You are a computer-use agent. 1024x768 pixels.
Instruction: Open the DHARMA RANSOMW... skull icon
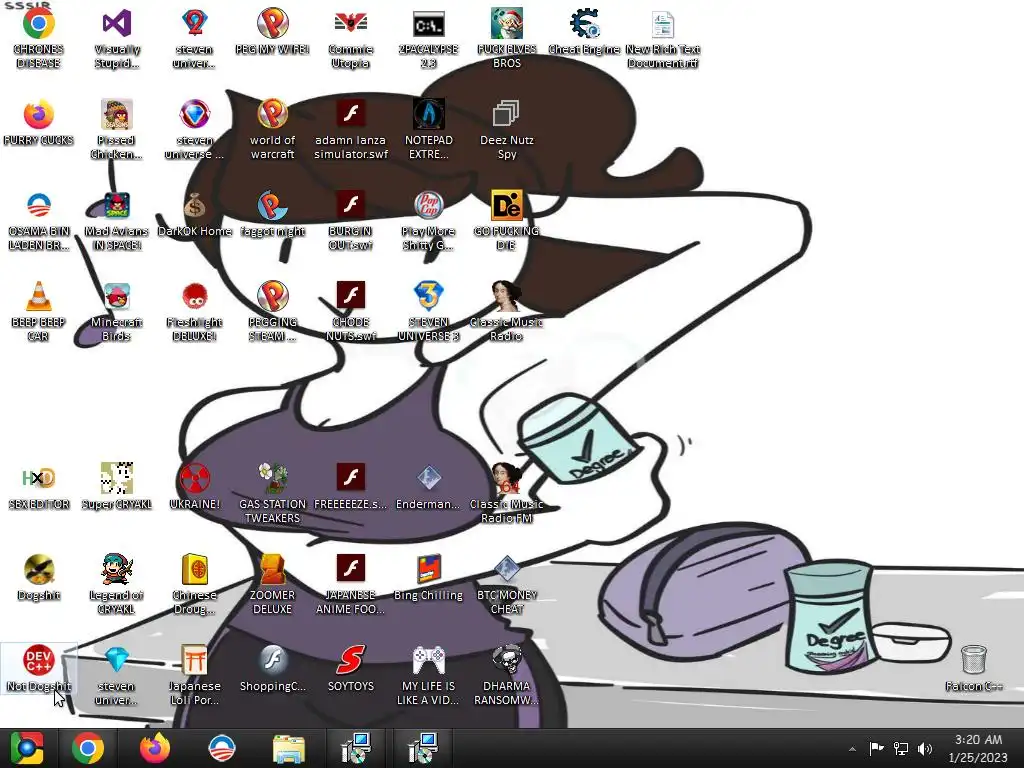coord(507,675)
